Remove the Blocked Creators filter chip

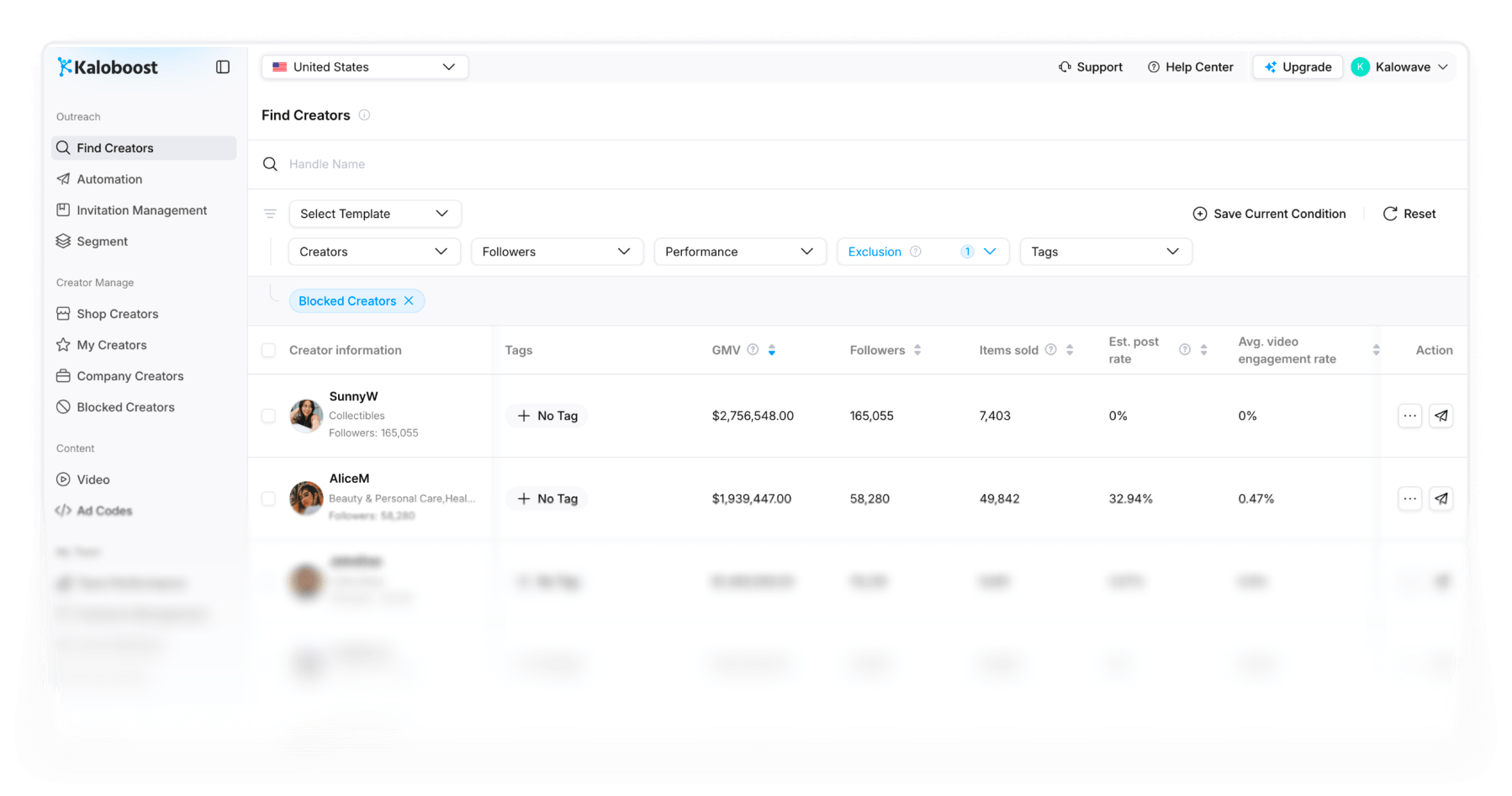pyautogui.click(x=409, y=301)
